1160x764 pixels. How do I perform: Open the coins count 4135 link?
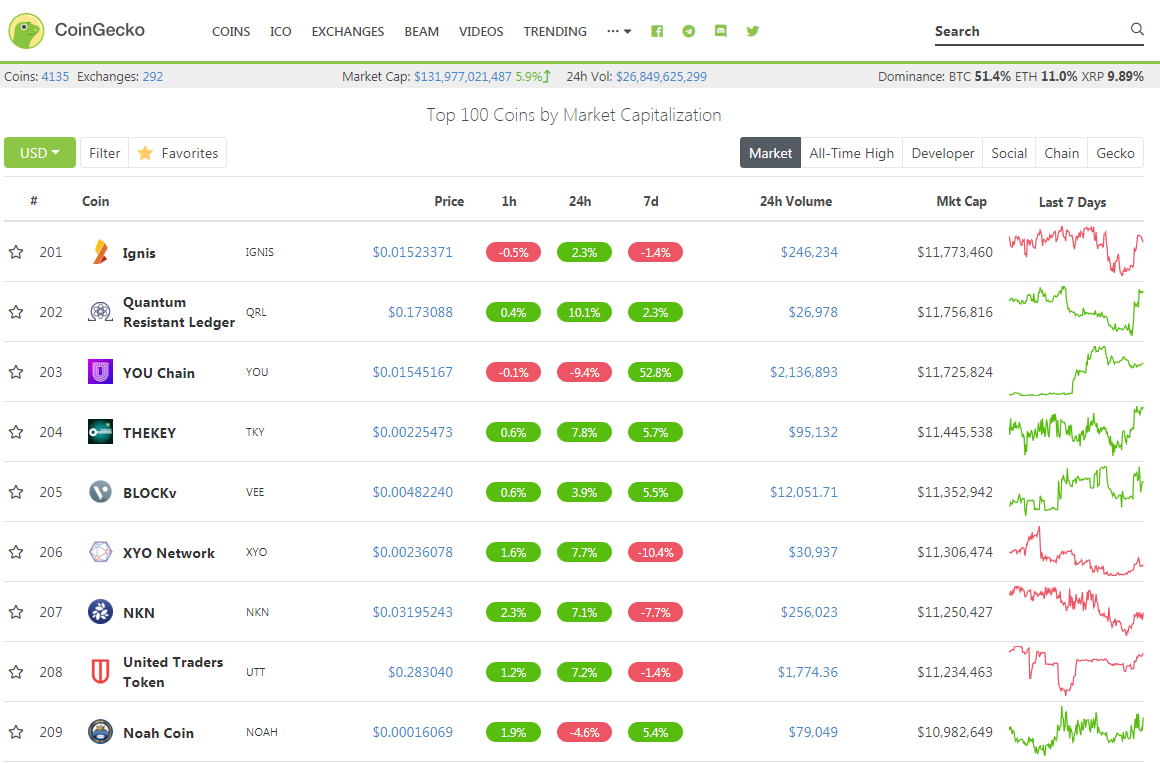point(55,76)
